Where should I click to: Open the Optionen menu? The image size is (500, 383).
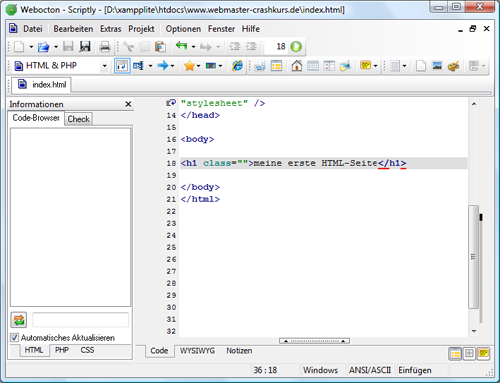[183, 29]
